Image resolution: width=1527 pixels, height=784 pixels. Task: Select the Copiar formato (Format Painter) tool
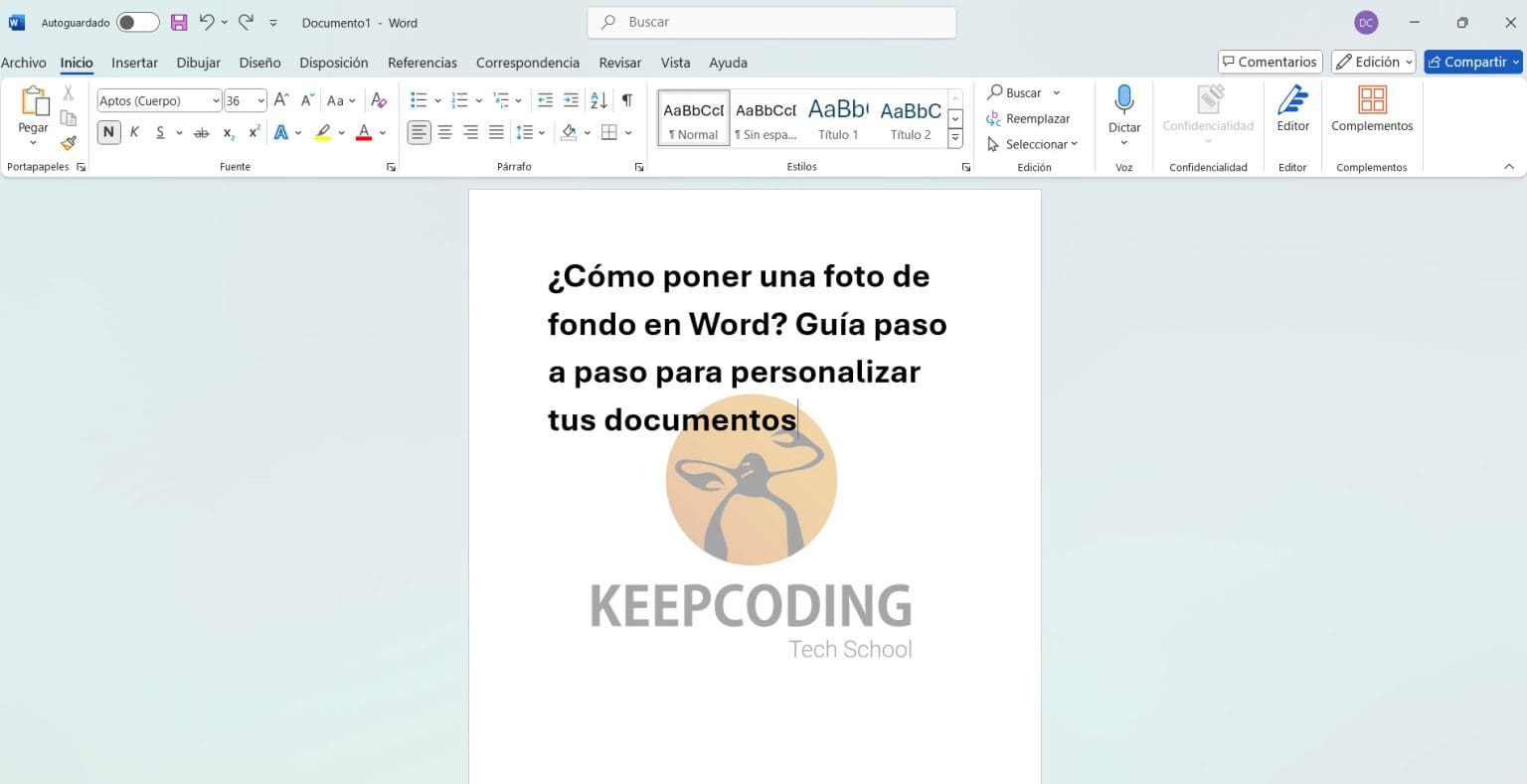coord(68,143)
